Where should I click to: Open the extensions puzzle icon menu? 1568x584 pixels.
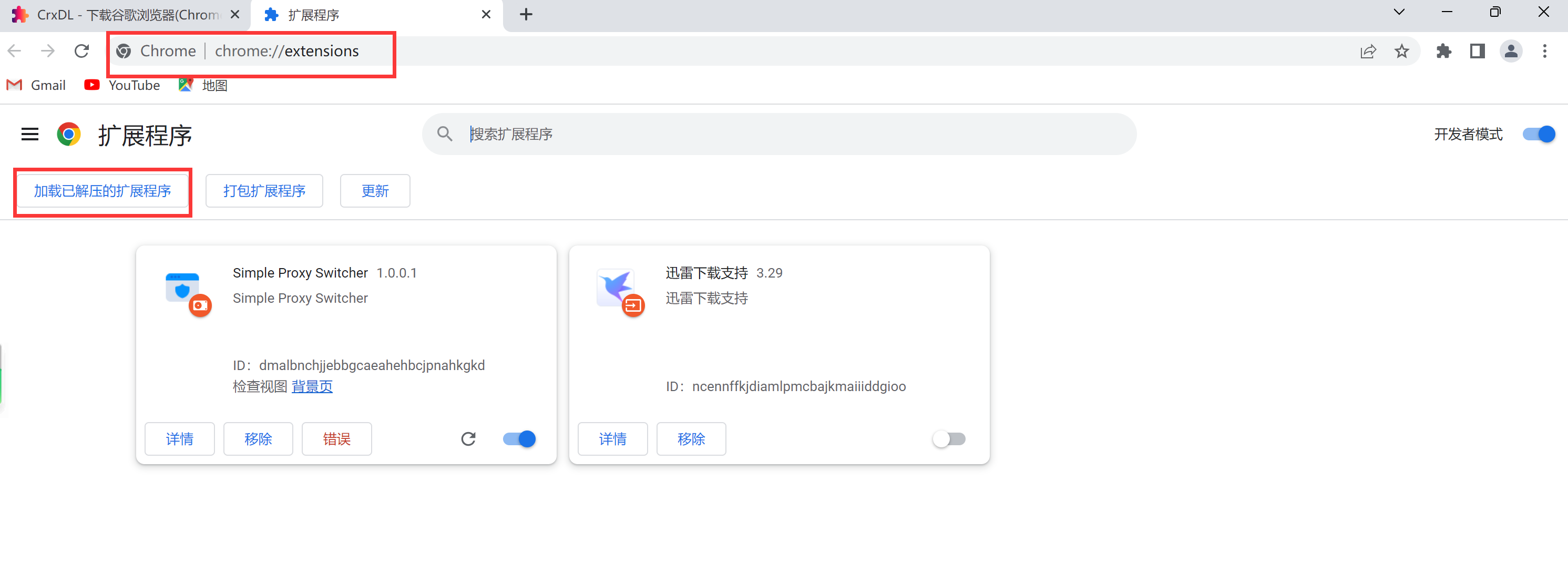(x=1443, y=51)
